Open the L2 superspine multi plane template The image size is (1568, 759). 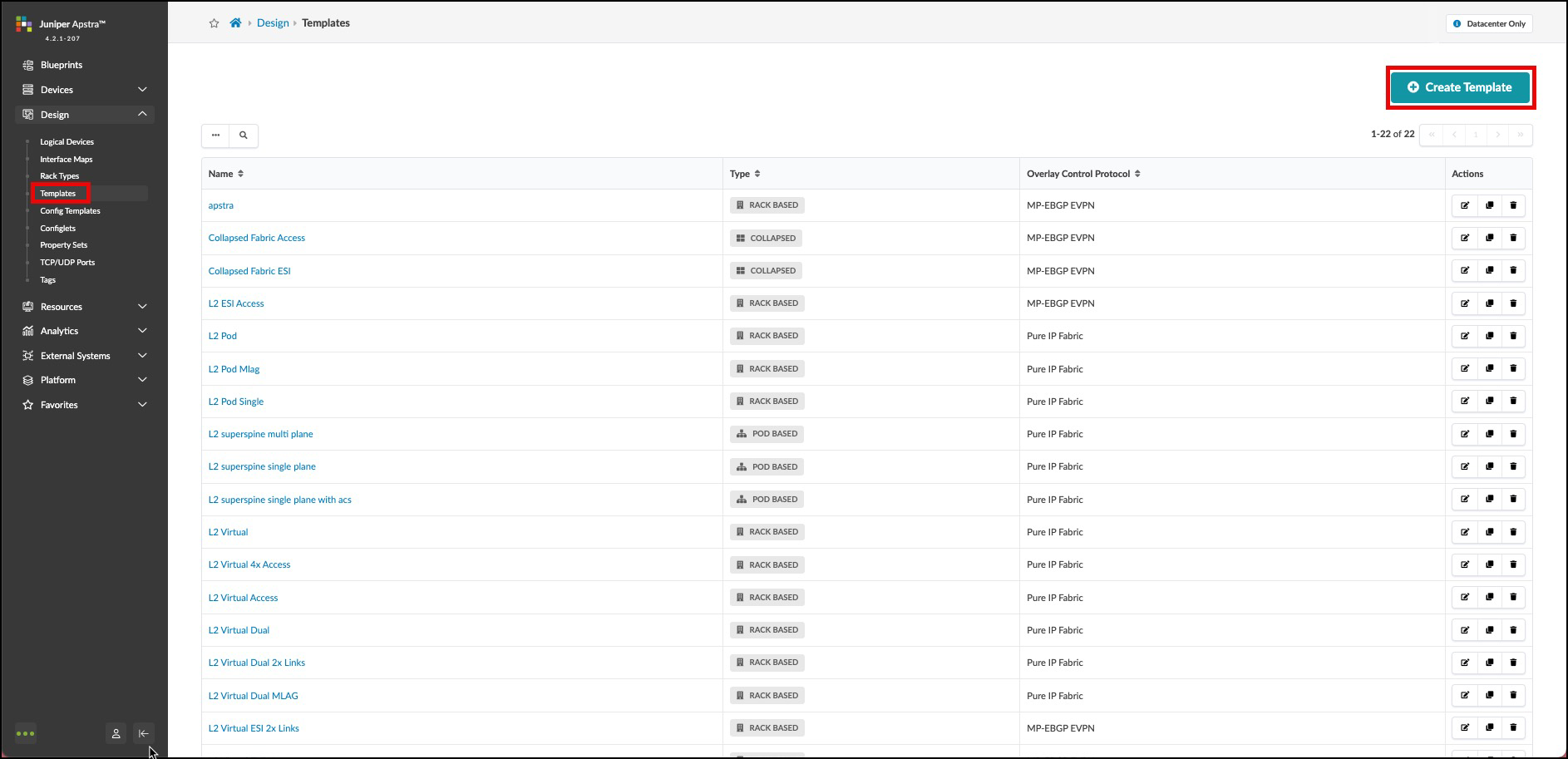tap(260, 434)
